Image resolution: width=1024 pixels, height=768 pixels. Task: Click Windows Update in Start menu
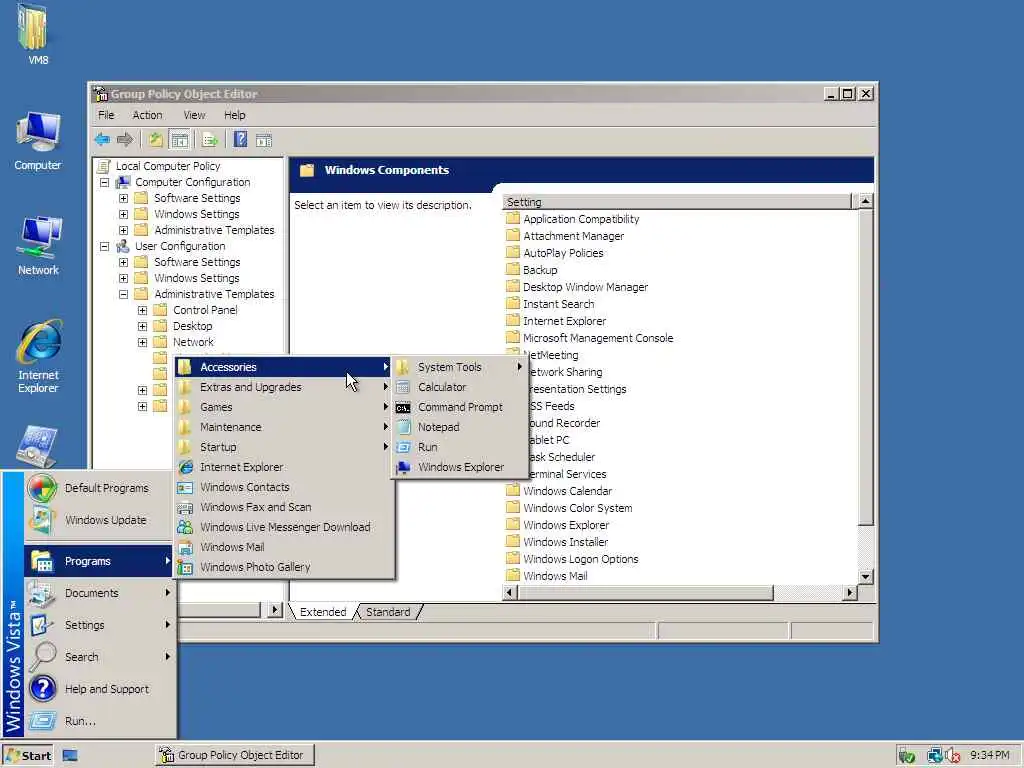pyautogui.click(x=99, y=520)
